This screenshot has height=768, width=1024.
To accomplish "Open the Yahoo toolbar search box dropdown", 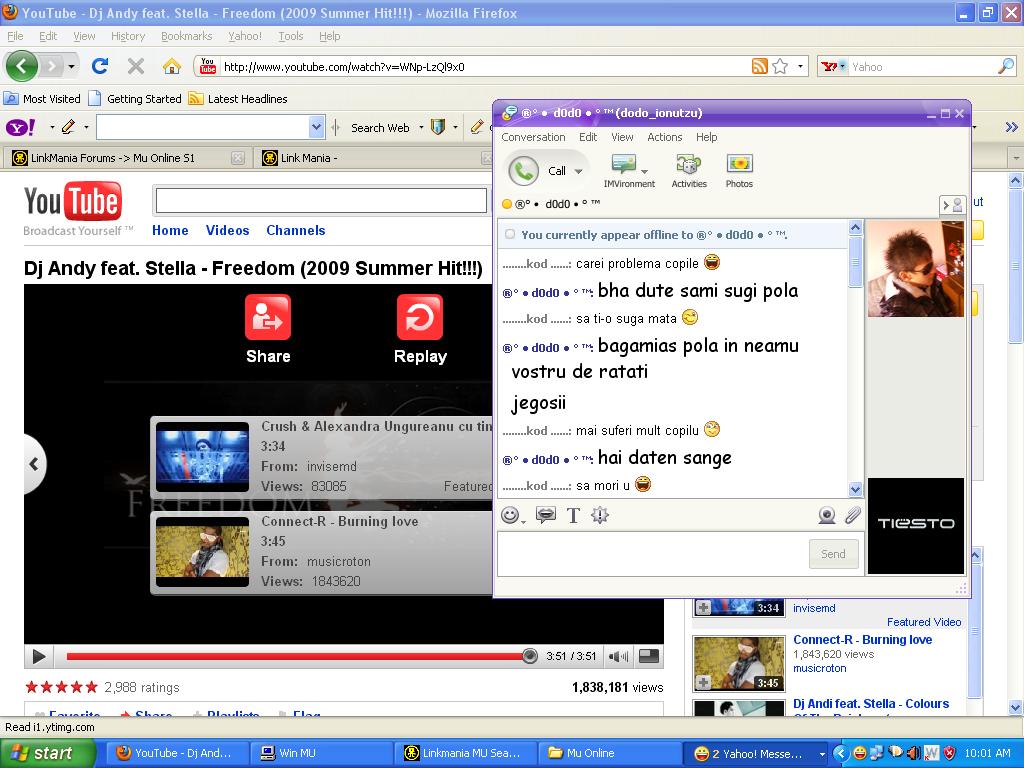I will coord(316,127).
